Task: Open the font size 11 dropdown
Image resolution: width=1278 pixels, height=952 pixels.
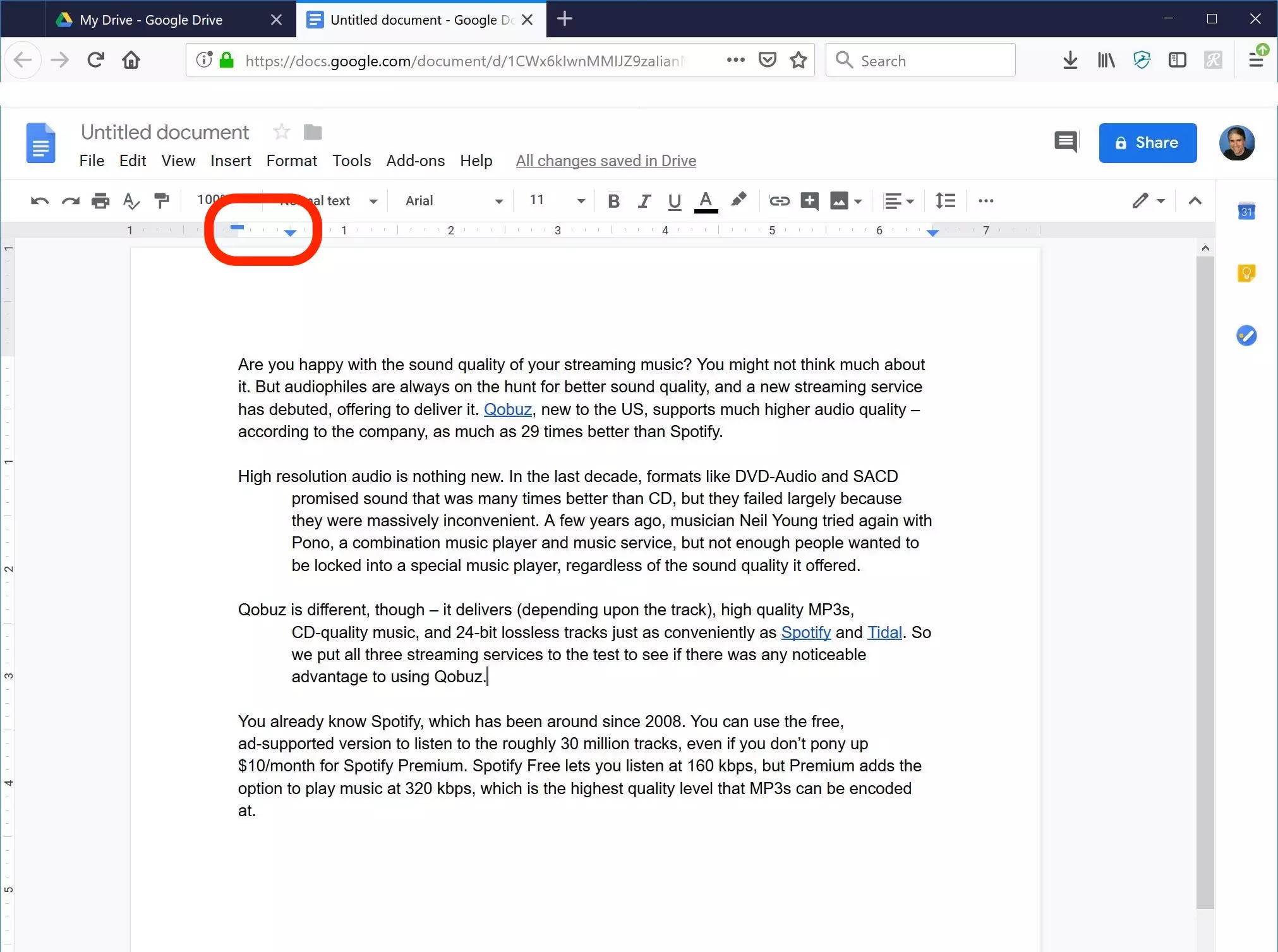Action: 557,201
